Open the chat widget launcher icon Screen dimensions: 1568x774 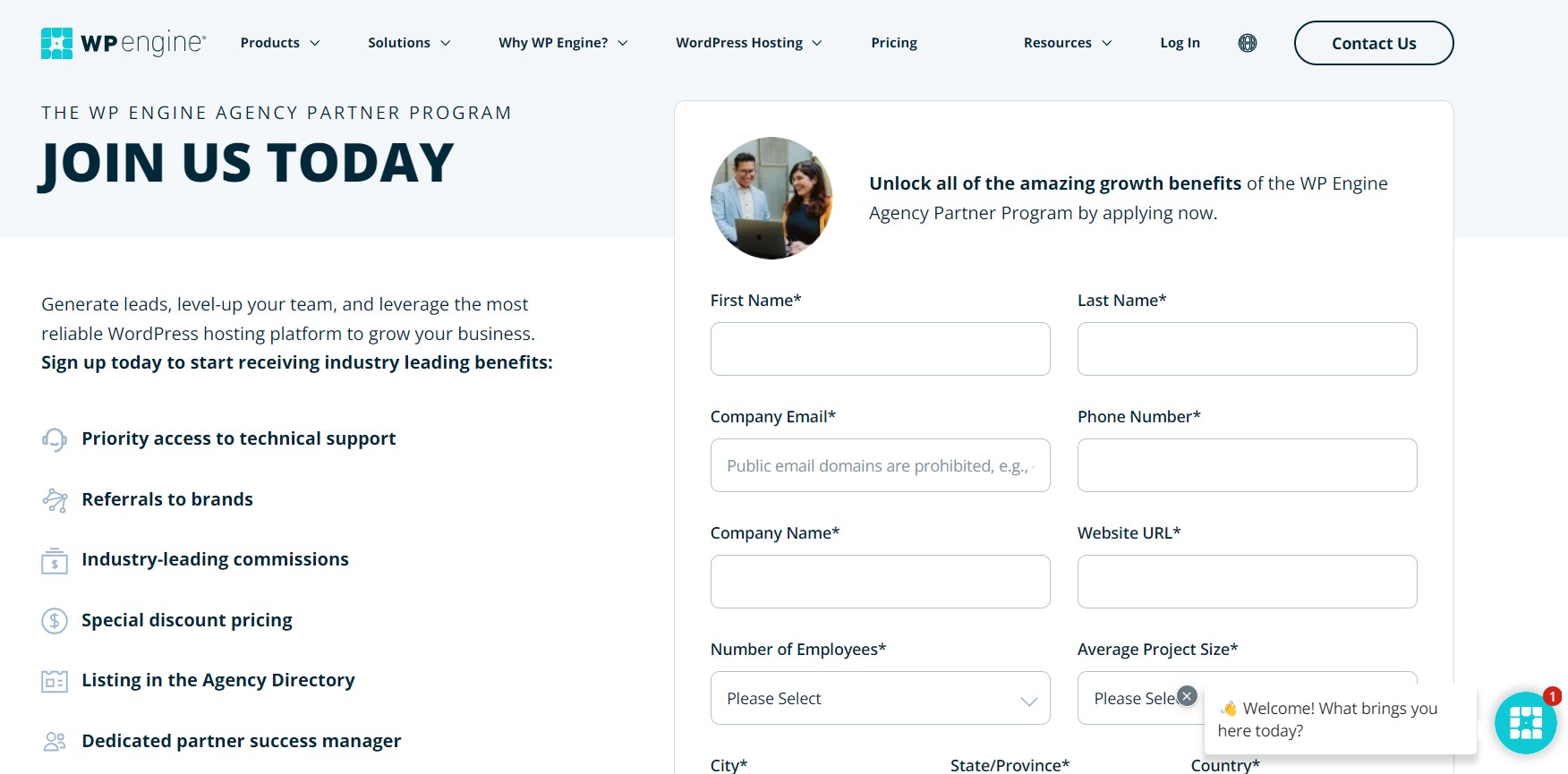coord(1526,723)
